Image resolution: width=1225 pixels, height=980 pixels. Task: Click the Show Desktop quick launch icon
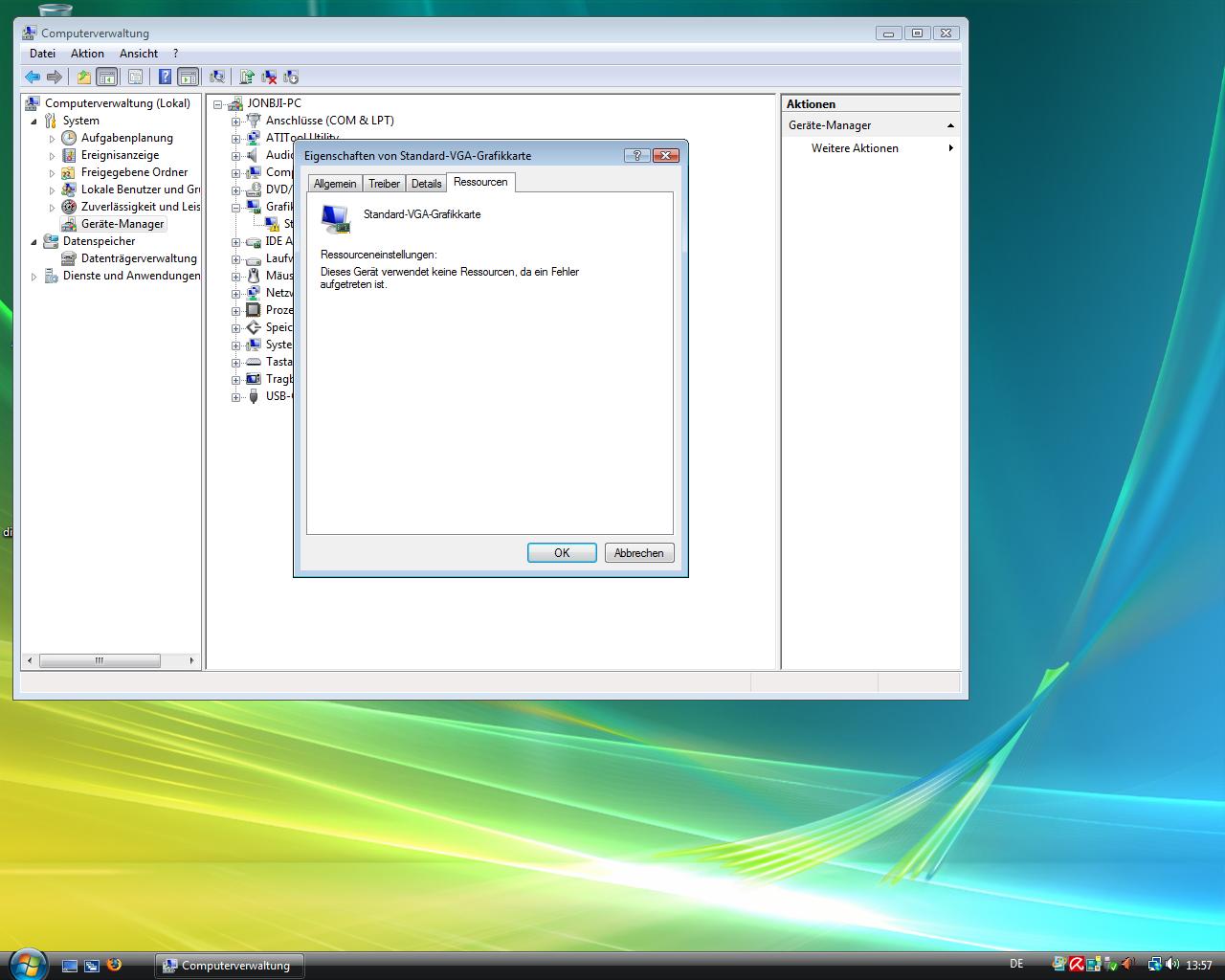pos(69,966)
